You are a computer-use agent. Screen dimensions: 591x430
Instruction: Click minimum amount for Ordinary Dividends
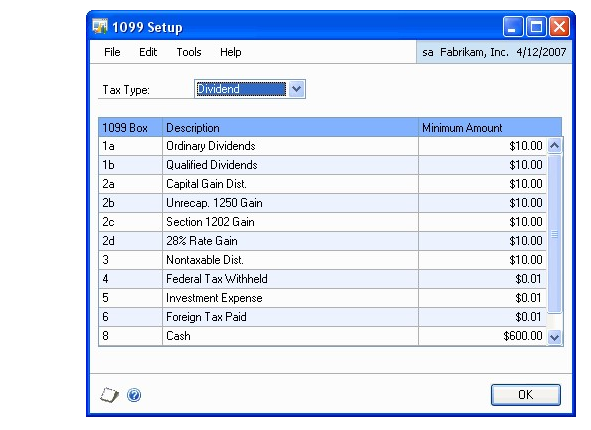482,146
